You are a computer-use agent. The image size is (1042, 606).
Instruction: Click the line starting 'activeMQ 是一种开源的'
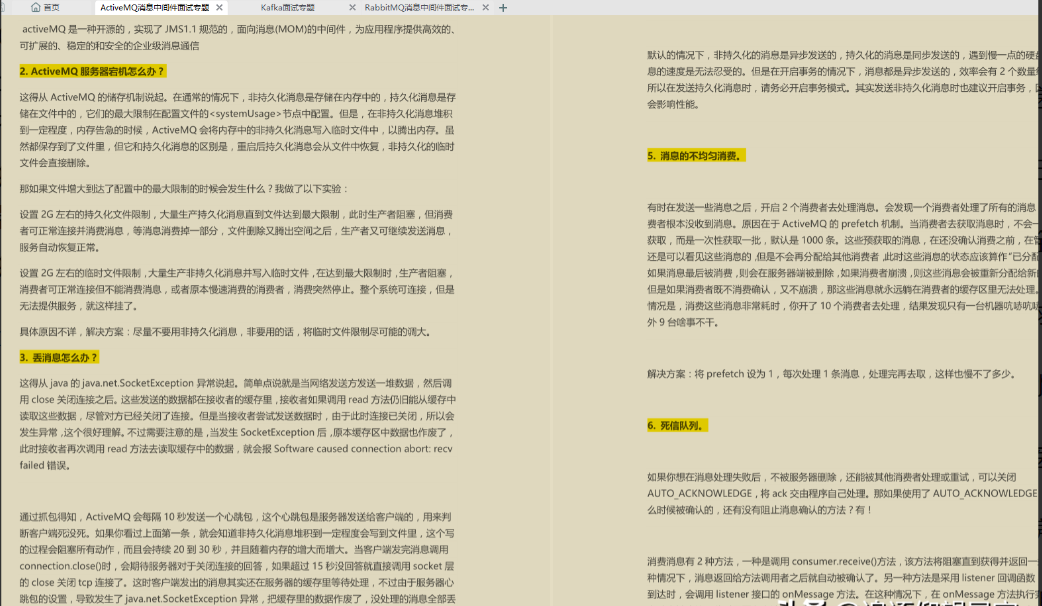click(x=239, y=29)
